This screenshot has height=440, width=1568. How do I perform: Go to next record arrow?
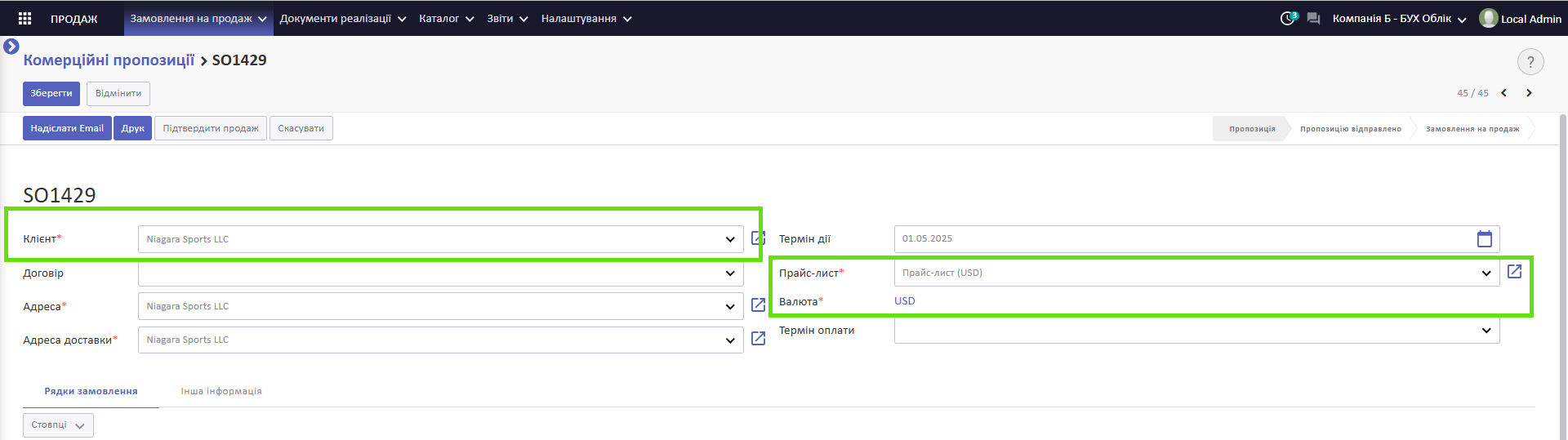(1529, 93)
